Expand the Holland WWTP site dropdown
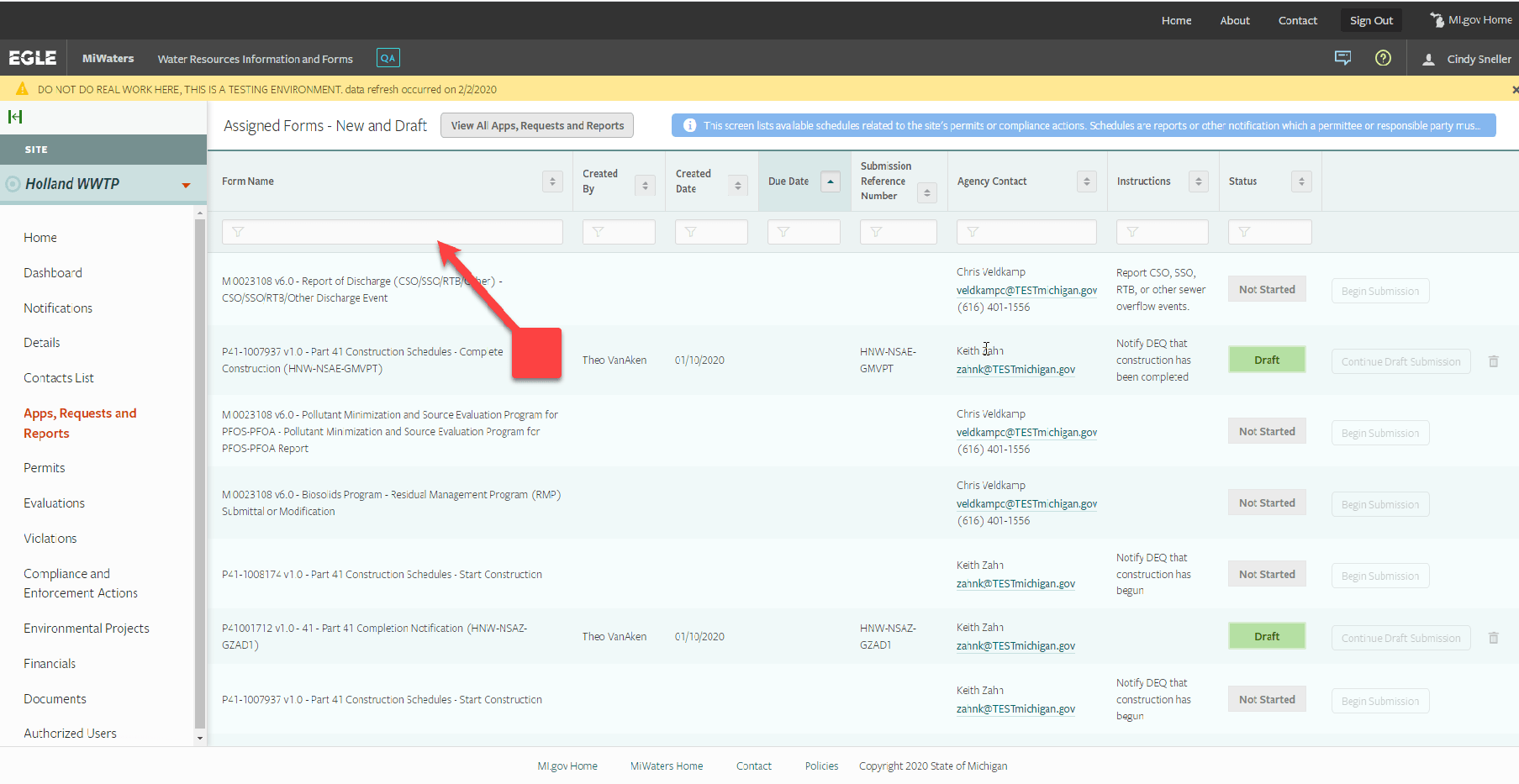This screenshot has height=784, width=1519. (186, 185)
